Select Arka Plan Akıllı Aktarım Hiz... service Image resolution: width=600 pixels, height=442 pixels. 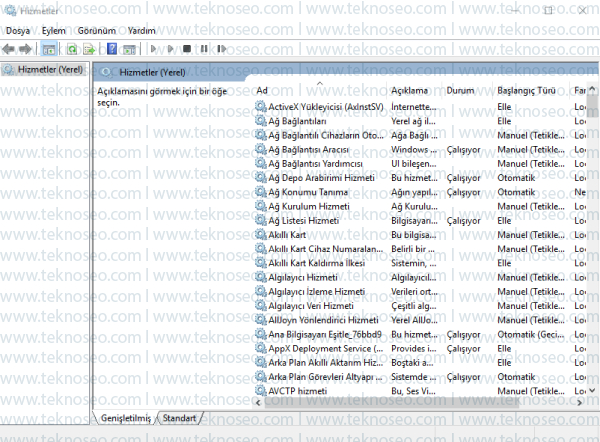[326, 363]
